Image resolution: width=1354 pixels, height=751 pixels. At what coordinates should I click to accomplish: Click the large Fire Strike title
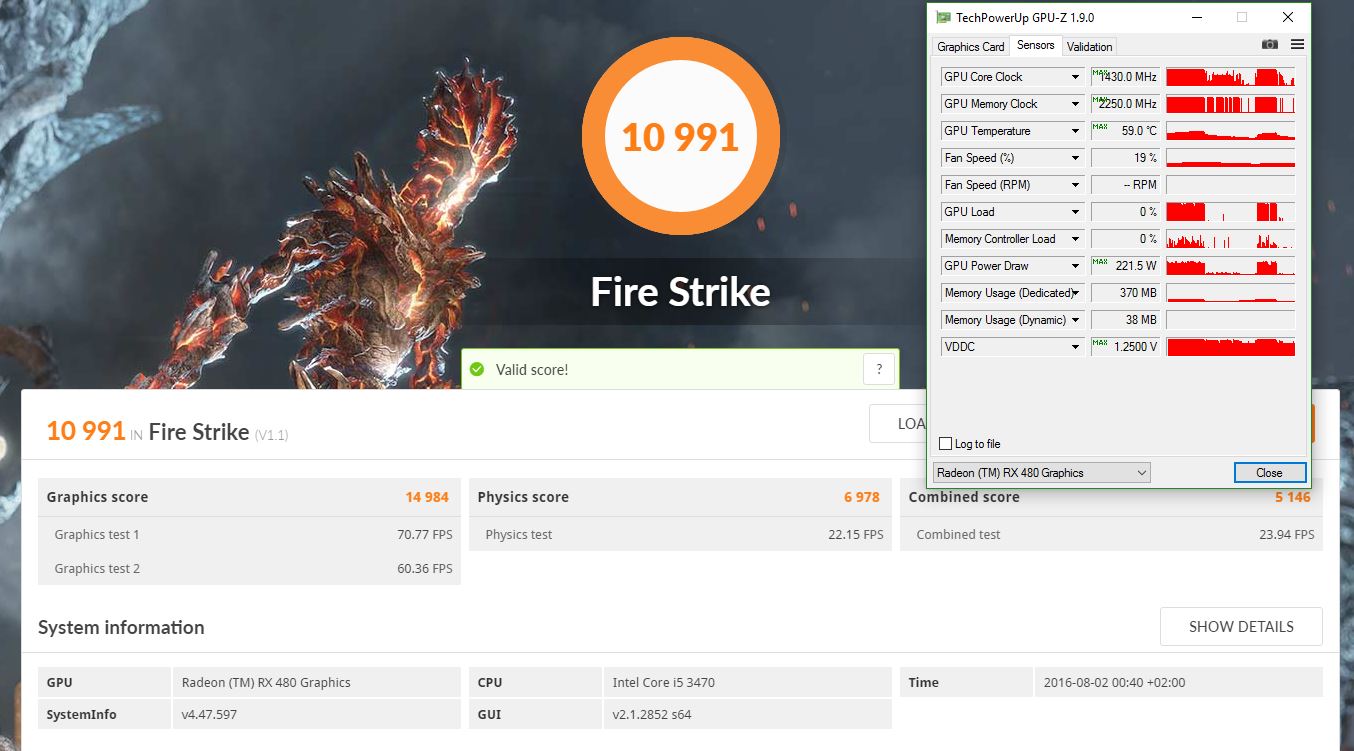point(680,293)
